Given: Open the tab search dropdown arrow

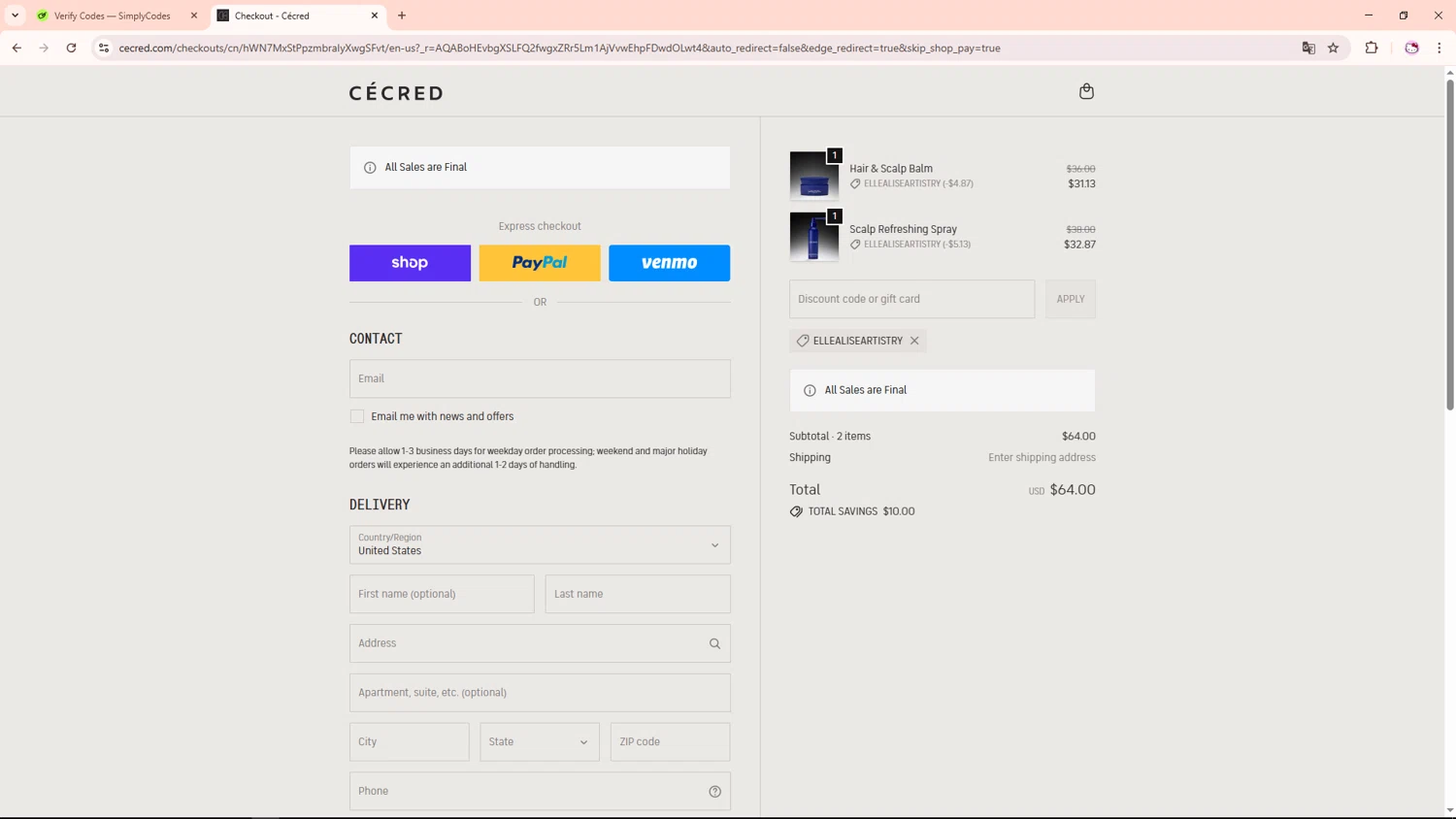Looking at the screenshot, I should pos(16,16).
